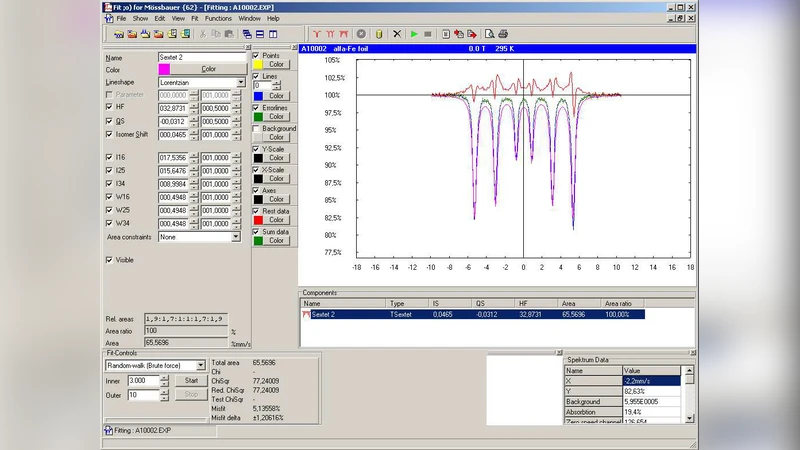The width and height of the screenshot is (800, 450).
Task: Uncheck the HF parameter checkbox
Action: point(109,106)
